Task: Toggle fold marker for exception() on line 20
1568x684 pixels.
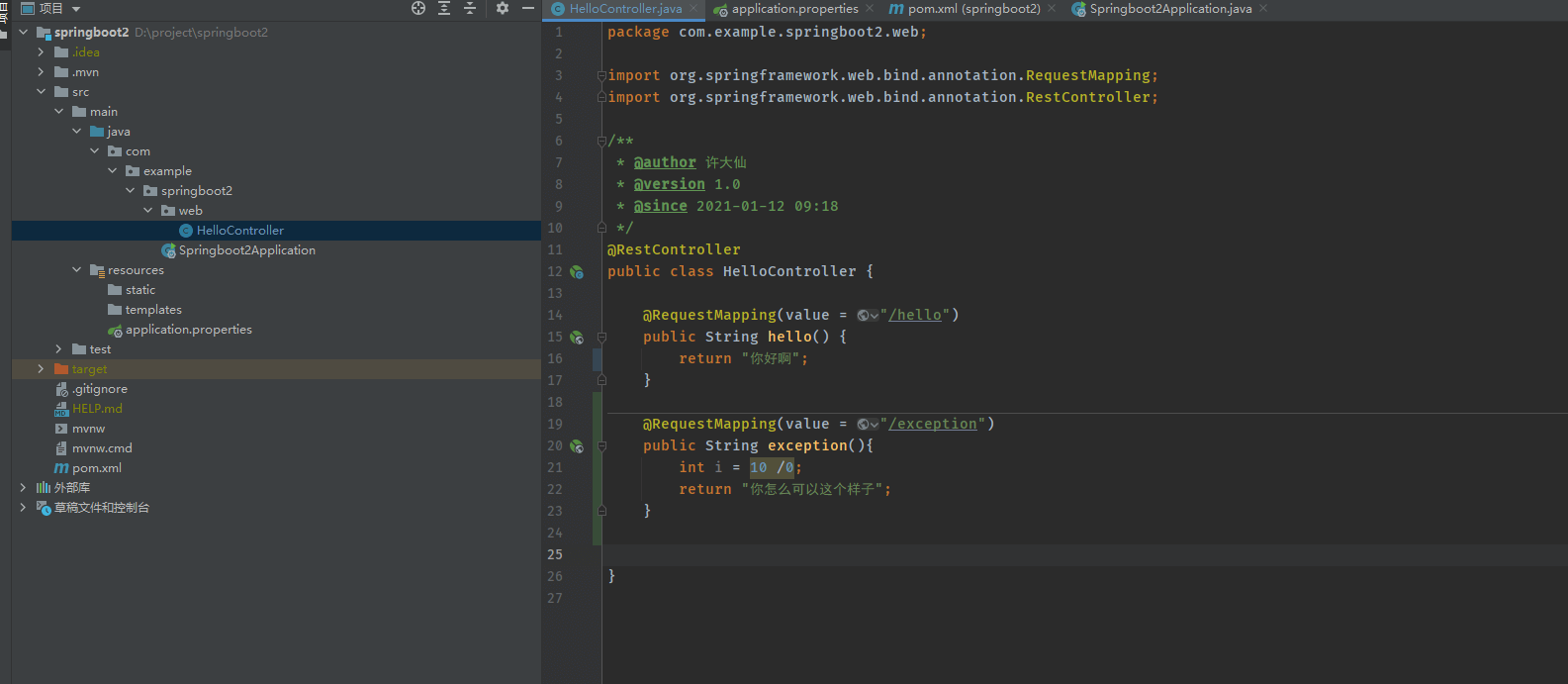Action: 601,446
